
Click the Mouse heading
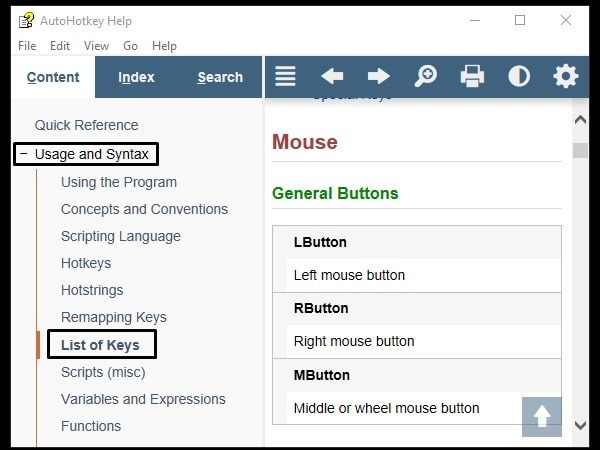coord(305,142)
